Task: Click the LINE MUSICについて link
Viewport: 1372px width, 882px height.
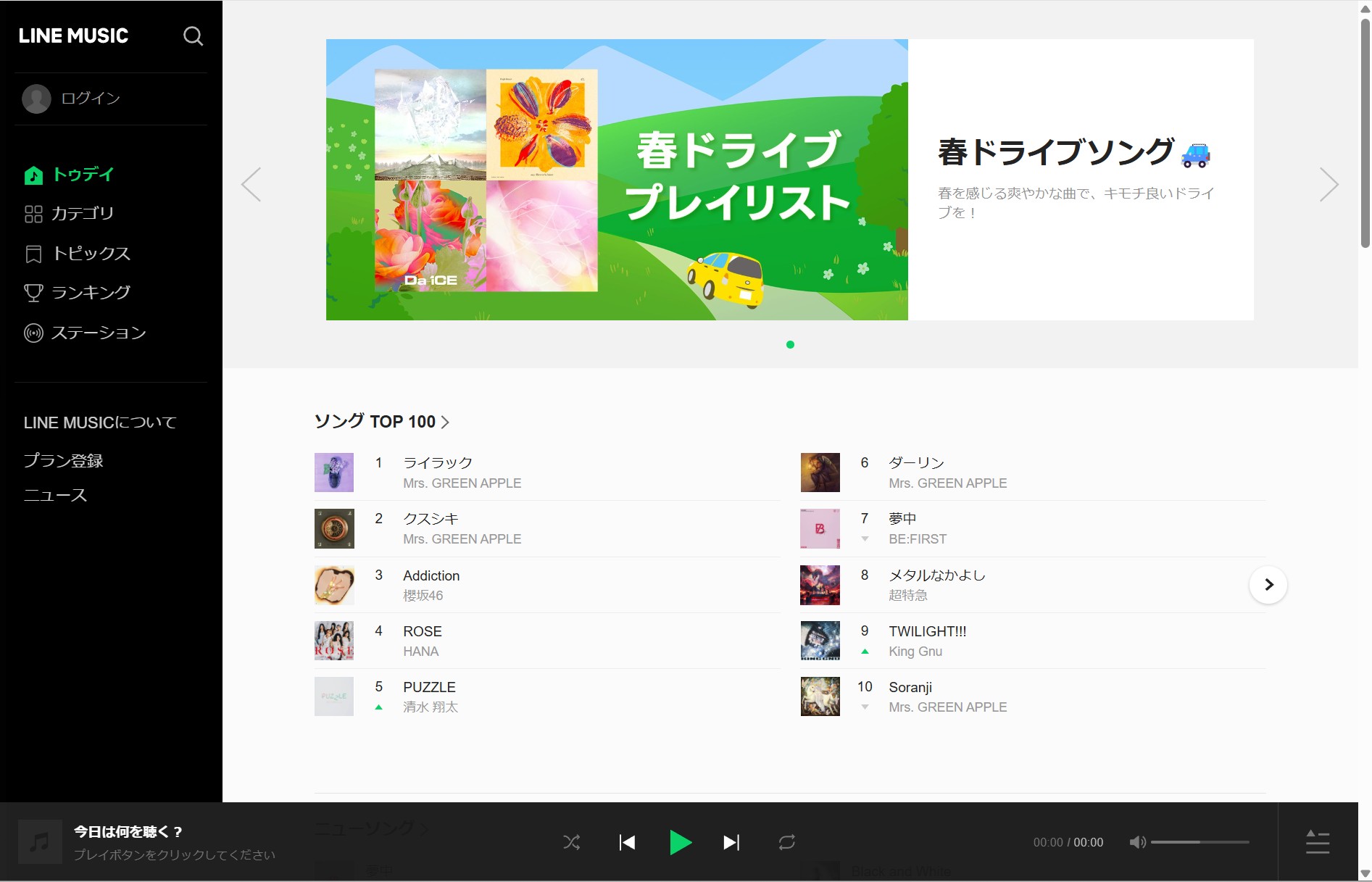Action: click(x=100, y=423)
